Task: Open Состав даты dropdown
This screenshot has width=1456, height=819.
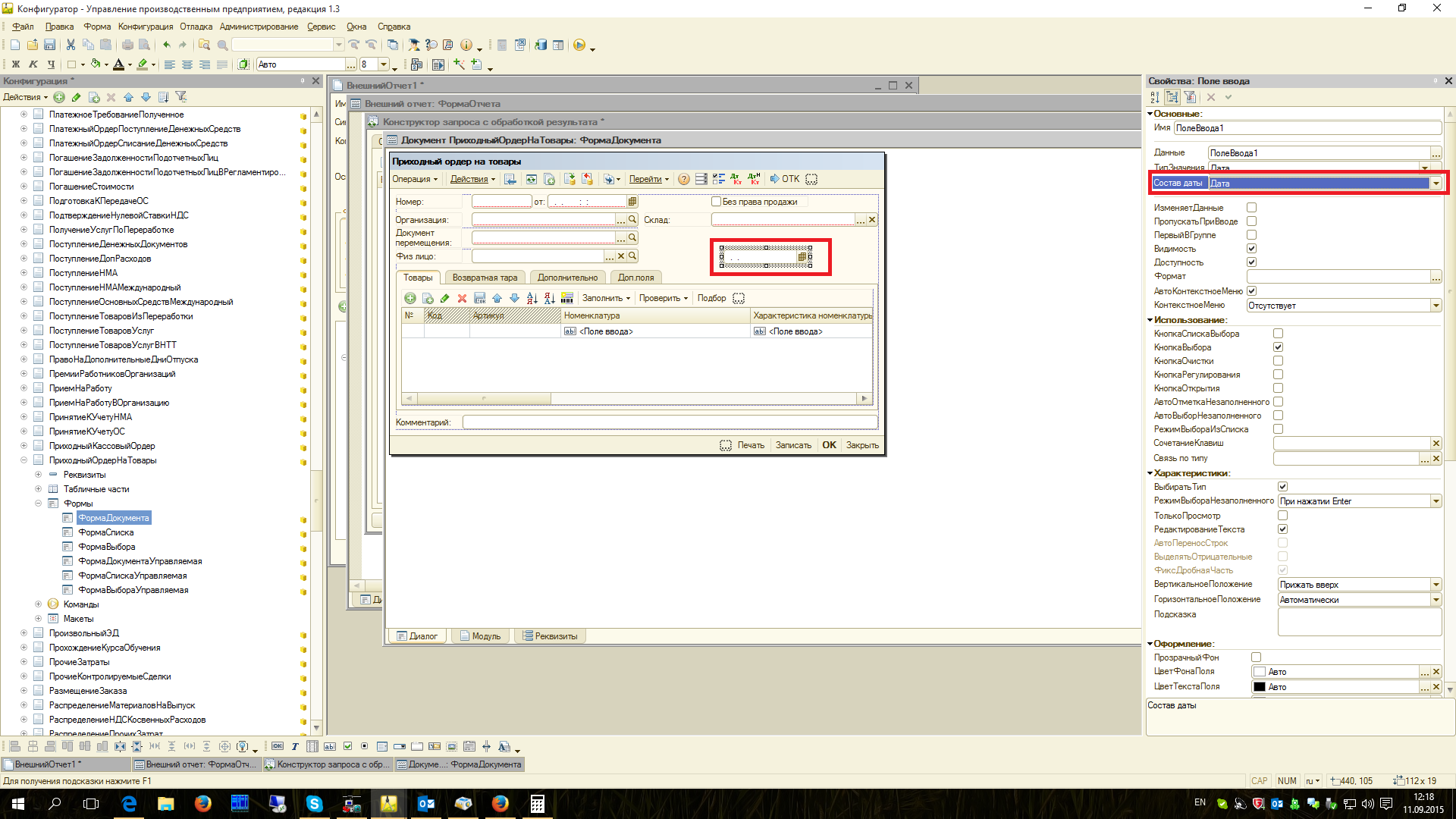Action: pos(1436,184)
